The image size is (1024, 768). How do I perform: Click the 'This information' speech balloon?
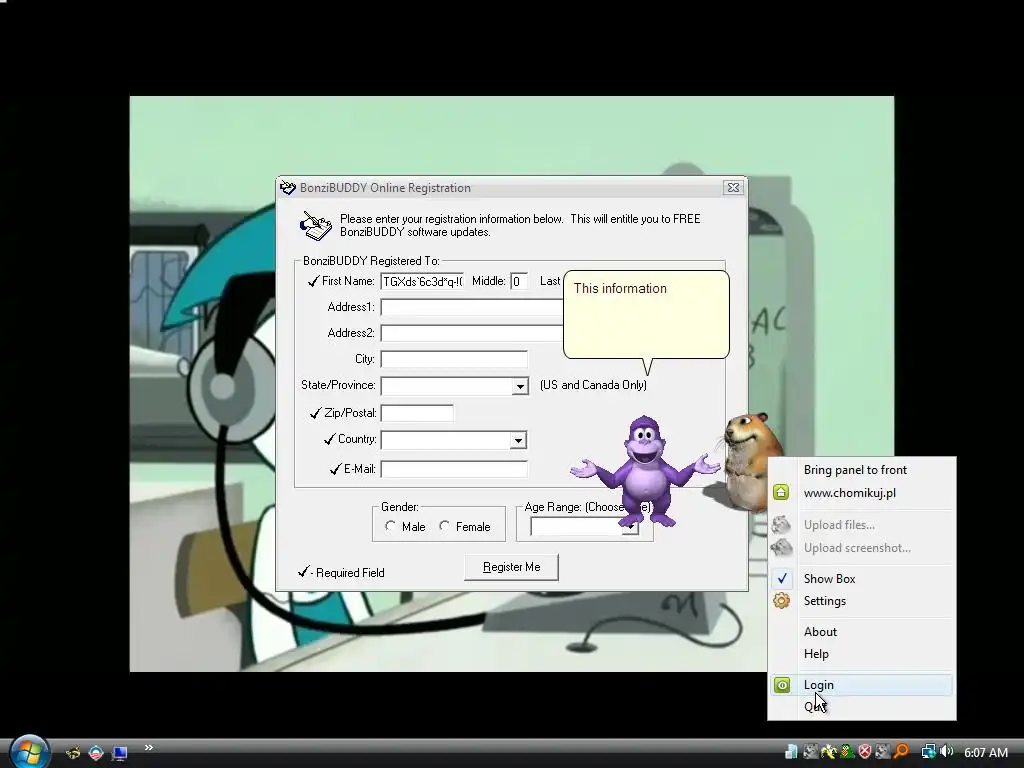pos(646,315)
